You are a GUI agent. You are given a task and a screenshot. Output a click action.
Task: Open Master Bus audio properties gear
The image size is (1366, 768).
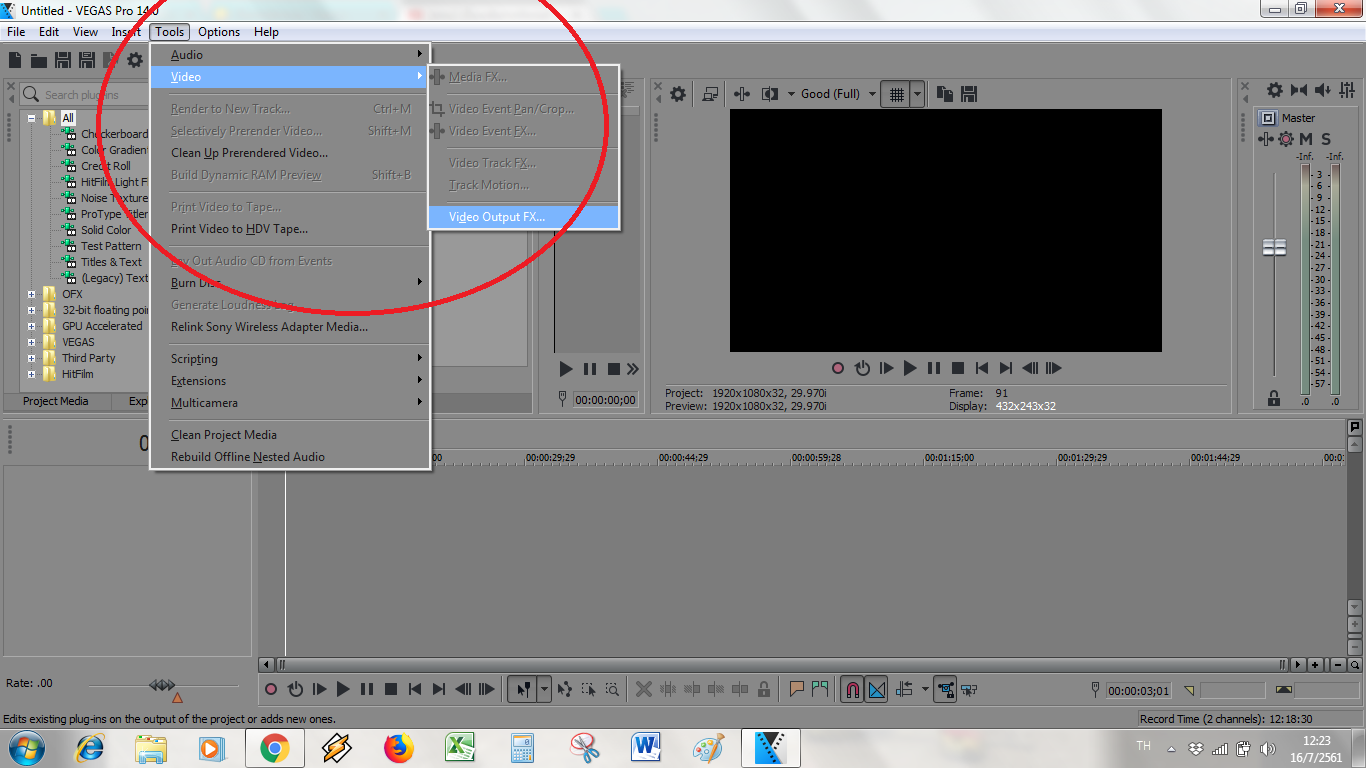(x=1274, y=90)
